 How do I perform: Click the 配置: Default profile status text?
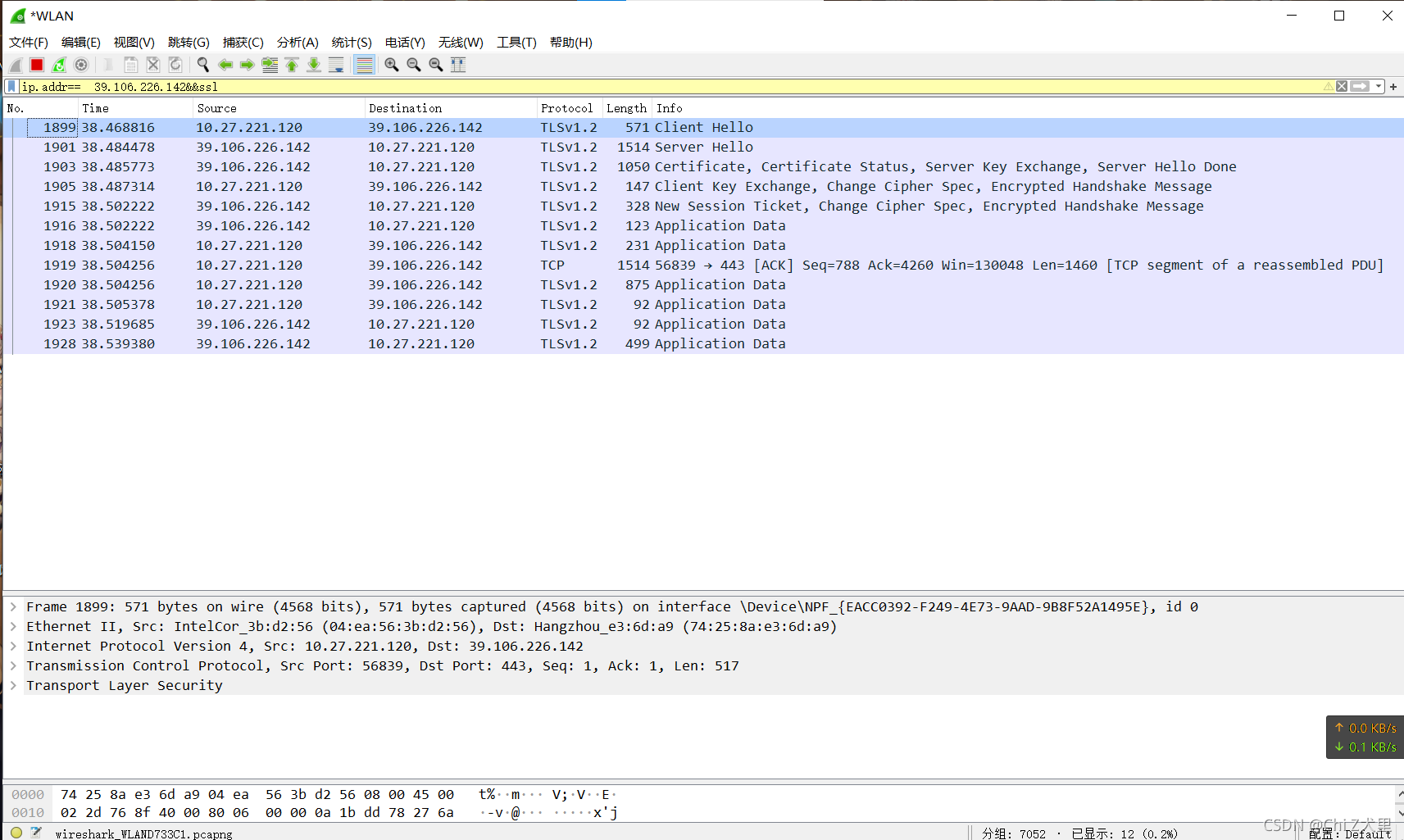tap(1349, 833)
